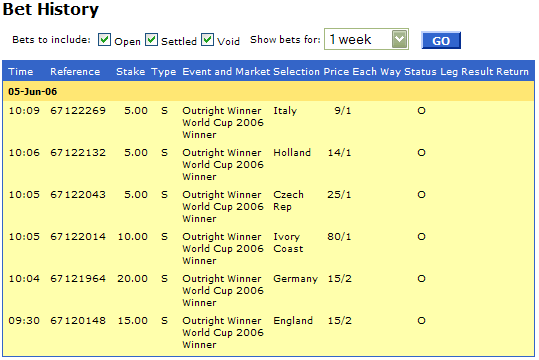Select bet reference 67122132
This screenshot has width=539, height=360.
(x=78, y=153)
